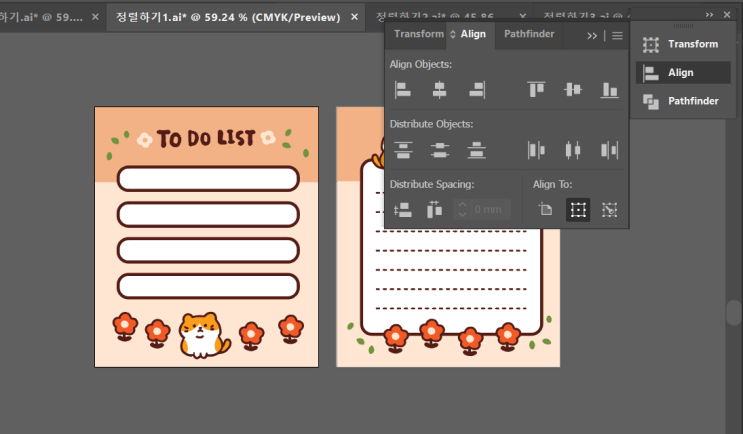Select the Align panel tab

(473, 34)
